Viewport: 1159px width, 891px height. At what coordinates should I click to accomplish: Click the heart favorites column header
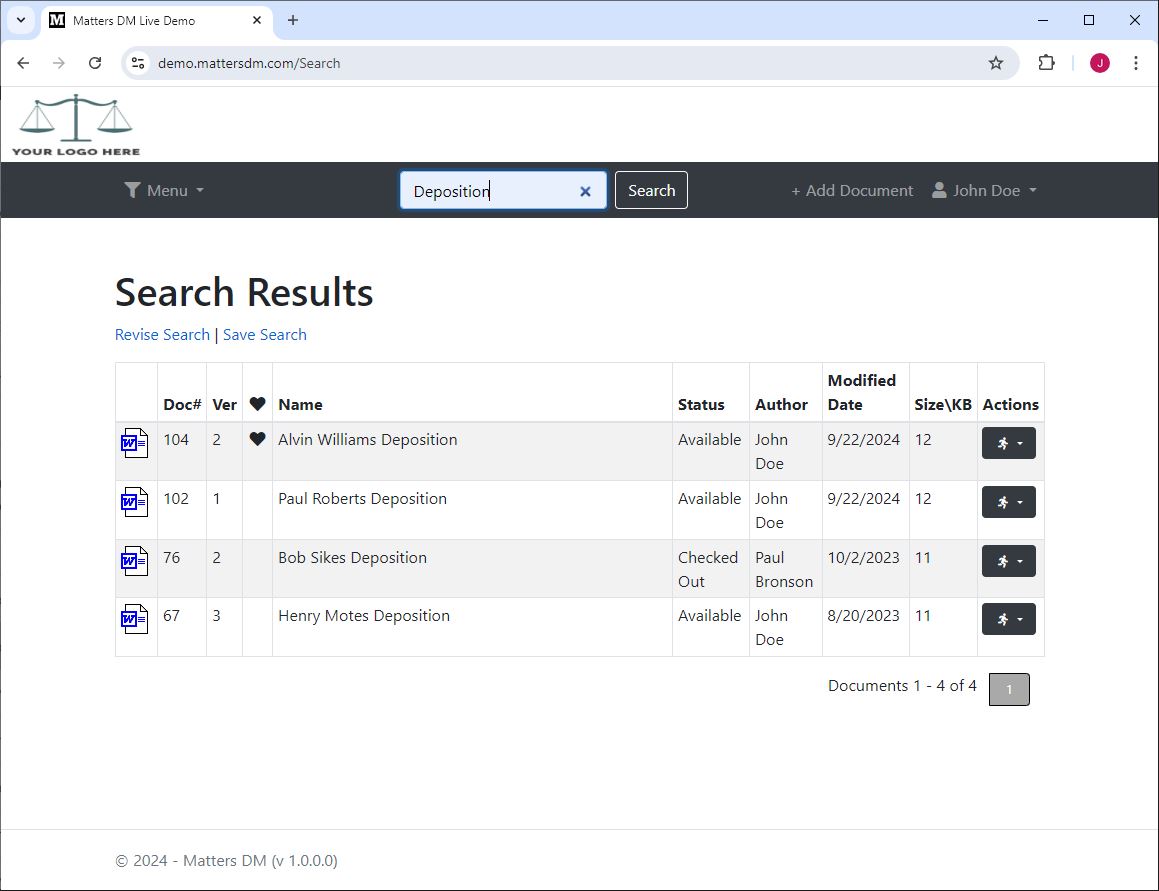pos(257,404)
